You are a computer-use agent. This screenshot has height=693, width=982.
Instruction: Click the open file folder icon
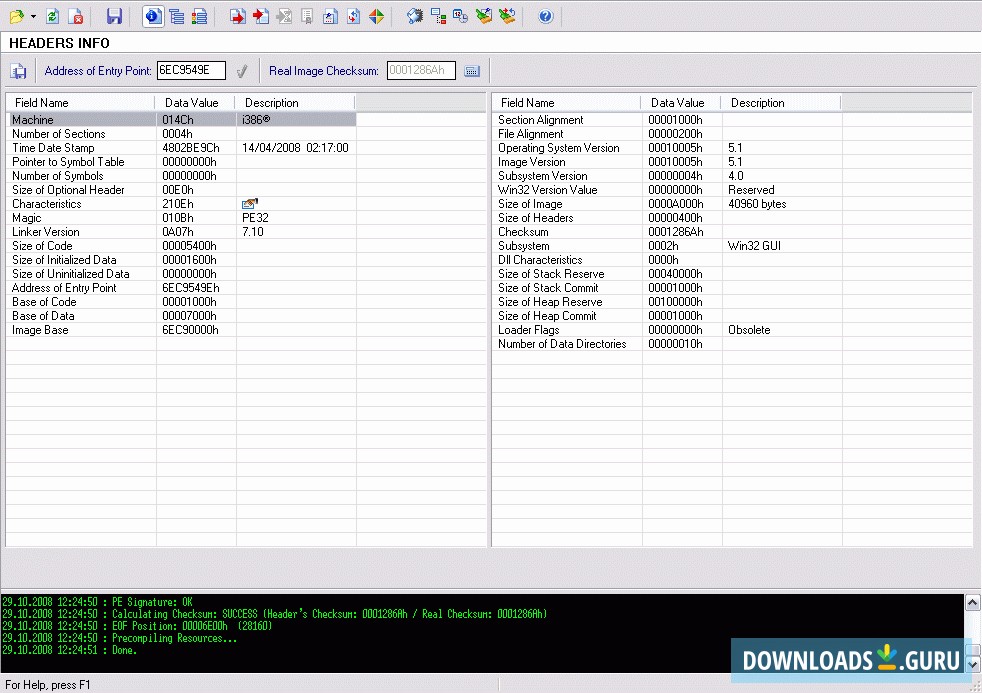(x=16, y=16)
